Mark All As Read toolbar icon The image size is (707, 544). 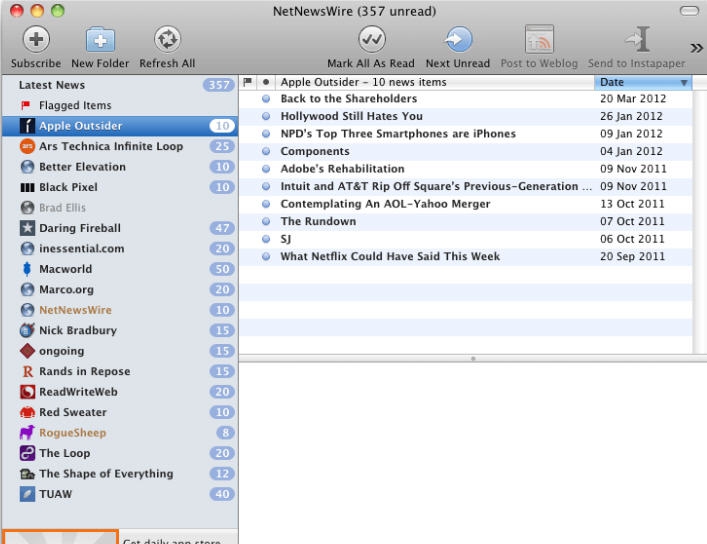pos(372,39)
